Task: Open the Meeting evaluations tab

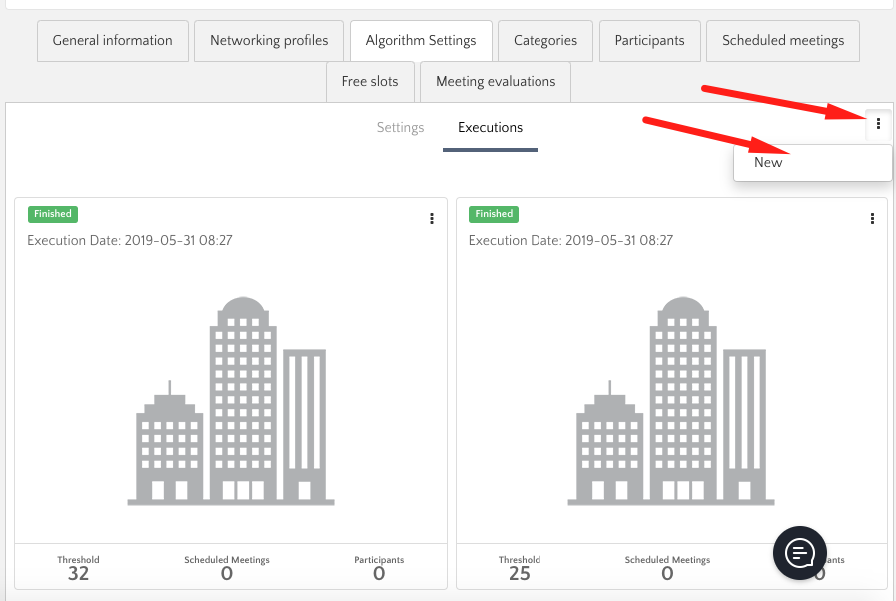Action: pos(495,82)
